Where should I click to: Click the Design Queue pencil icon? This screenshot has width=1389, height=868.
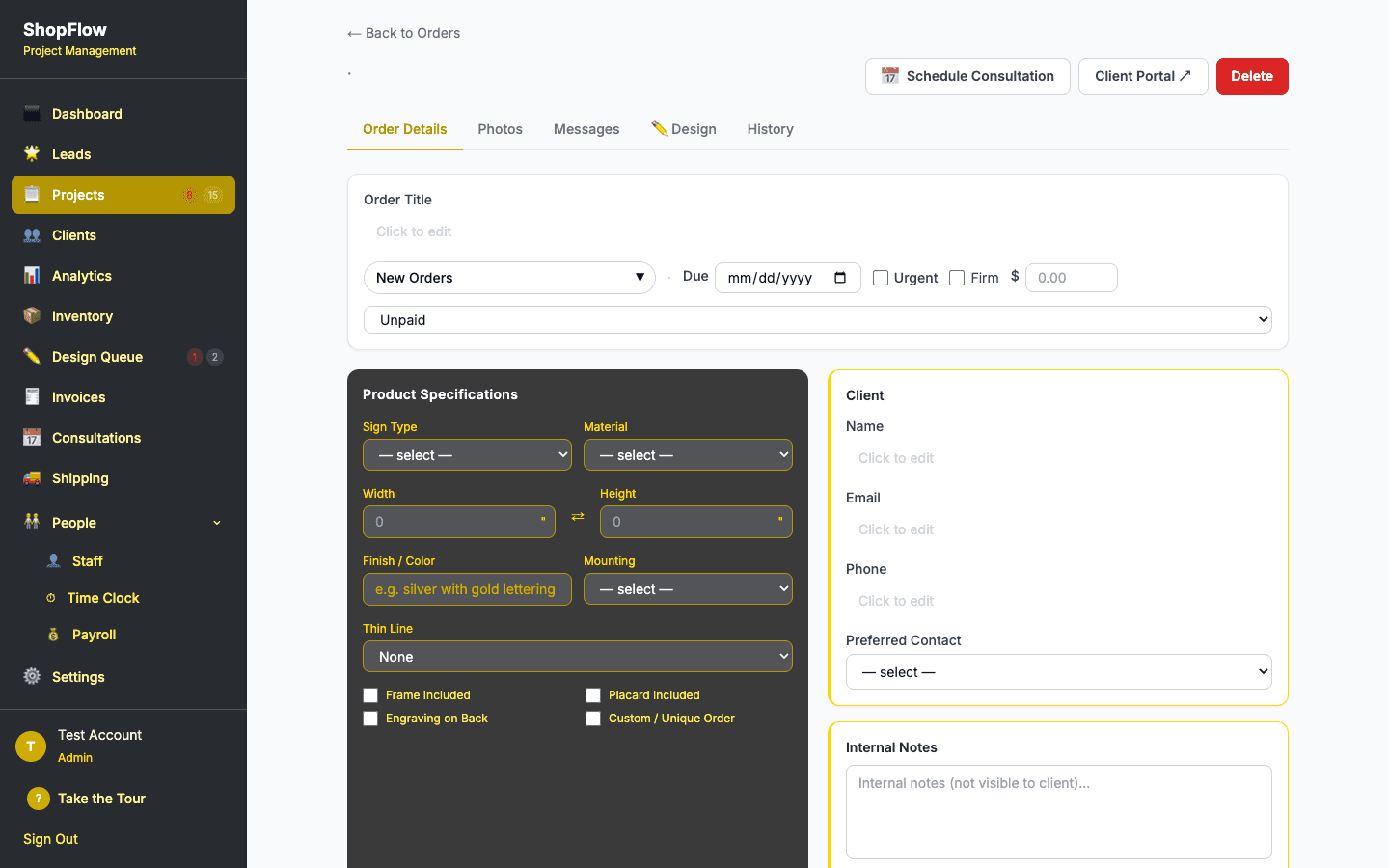tap(32, 357)
